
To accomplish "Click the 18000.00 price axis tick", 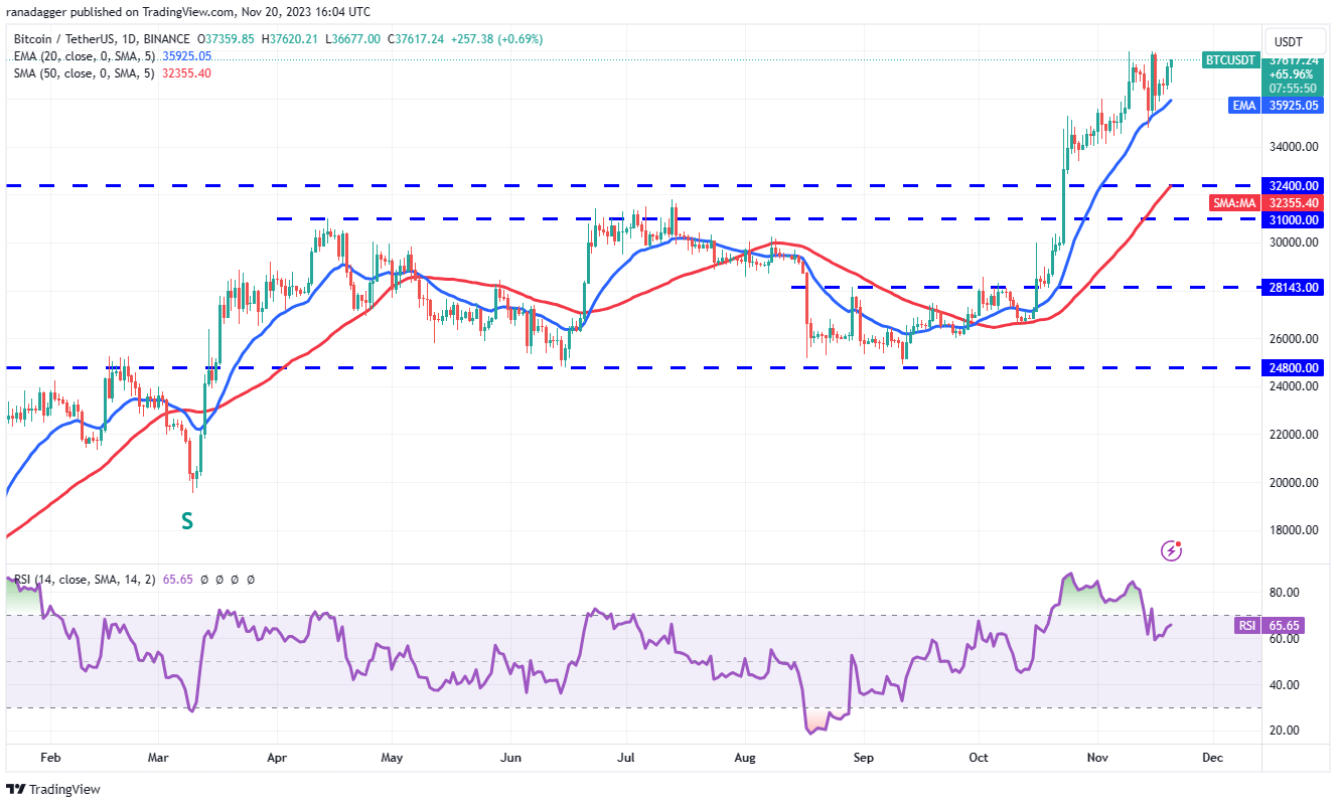I will click(x=1293, y=531).
